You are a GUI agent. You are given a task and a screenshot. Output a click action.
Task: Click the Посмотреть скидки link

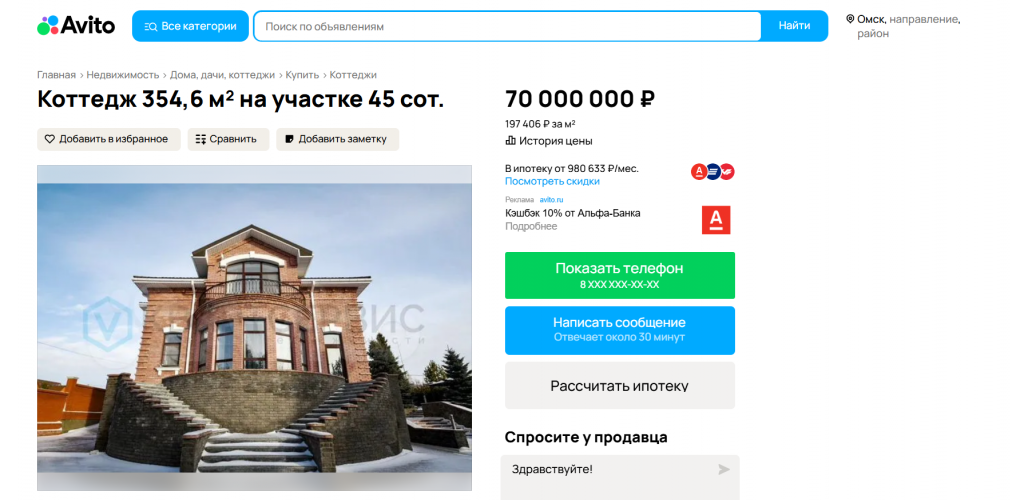(552, 181)
